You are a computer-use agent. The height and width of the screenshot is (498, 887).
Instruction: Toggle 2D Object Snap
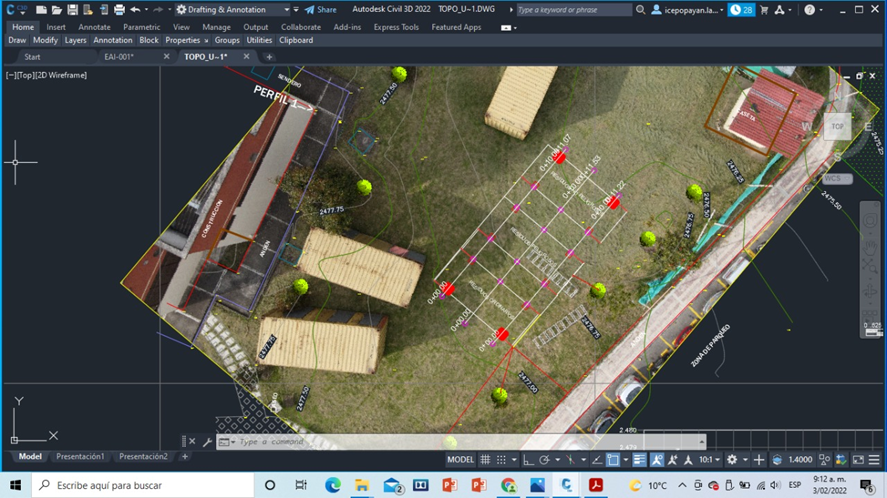coord(613,460)
